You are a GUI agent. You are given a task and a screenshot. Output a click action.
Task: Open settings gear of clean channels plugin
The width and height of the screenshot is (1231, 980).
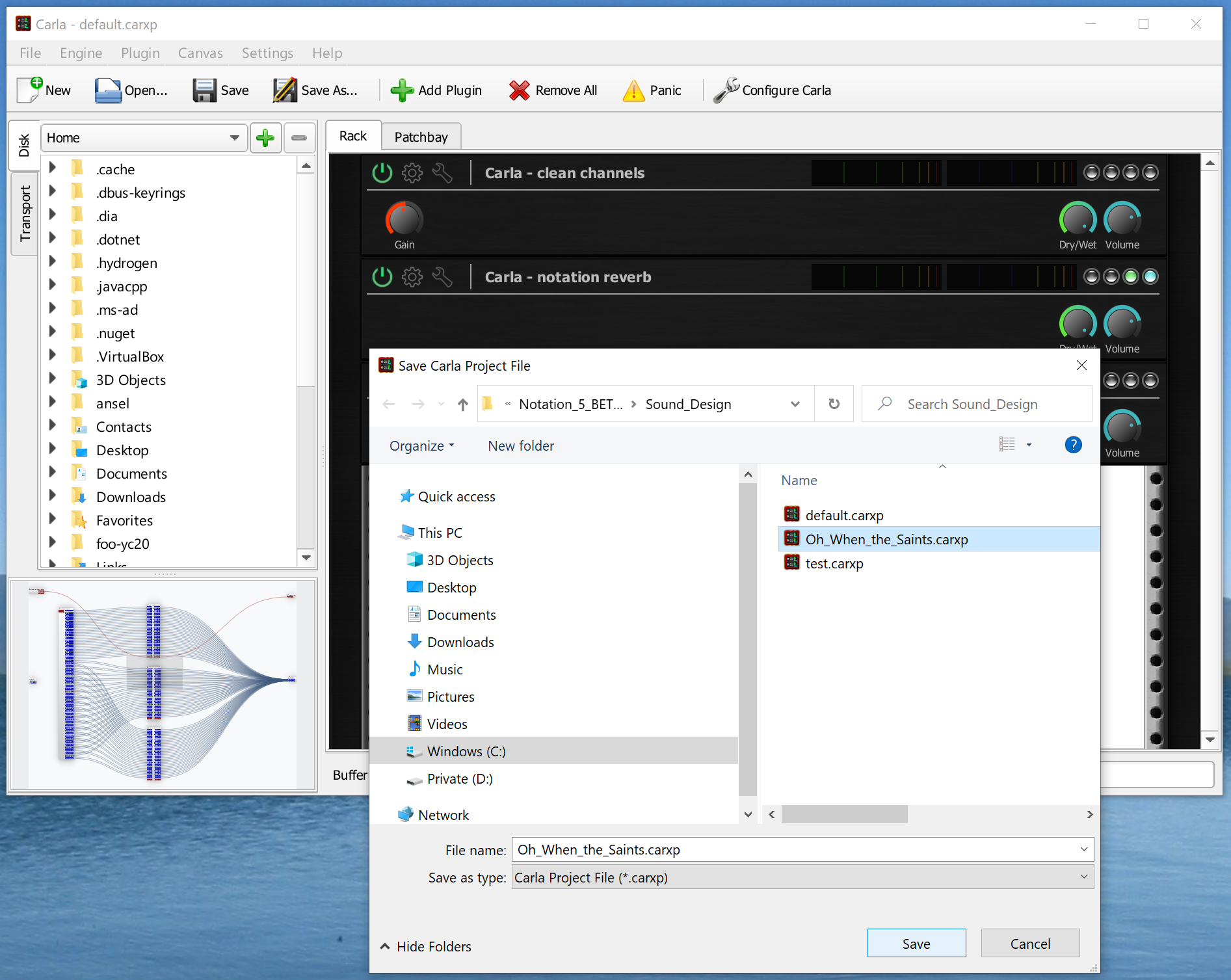(412, 173)
